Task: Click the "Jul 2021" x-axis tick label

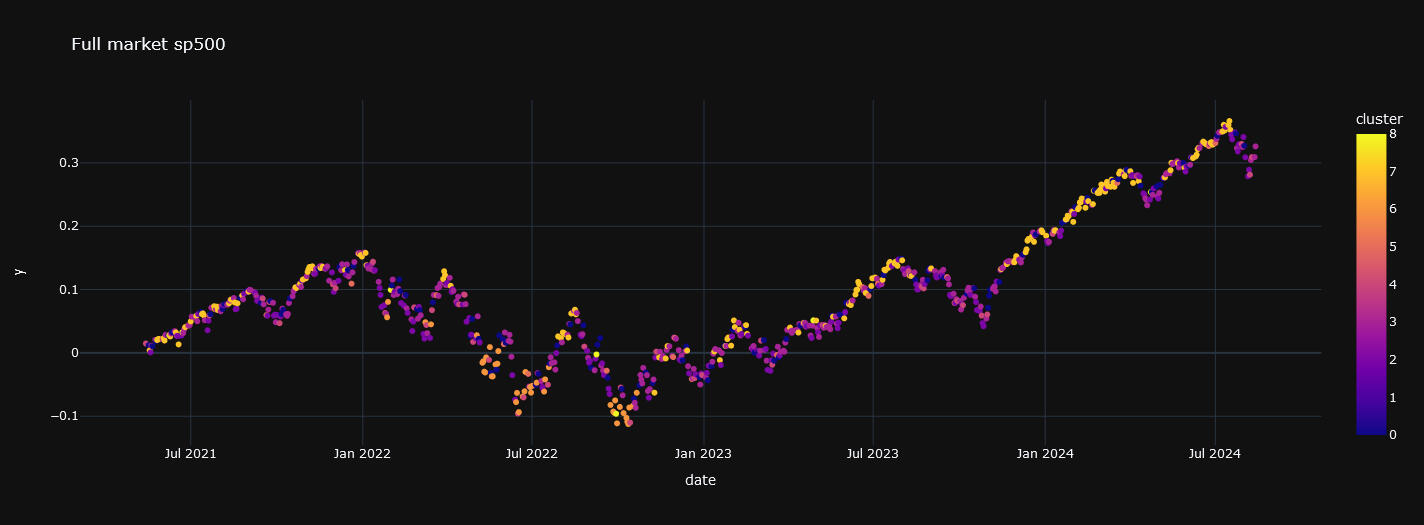Action: pyautogui.click(x=190, y=454)
